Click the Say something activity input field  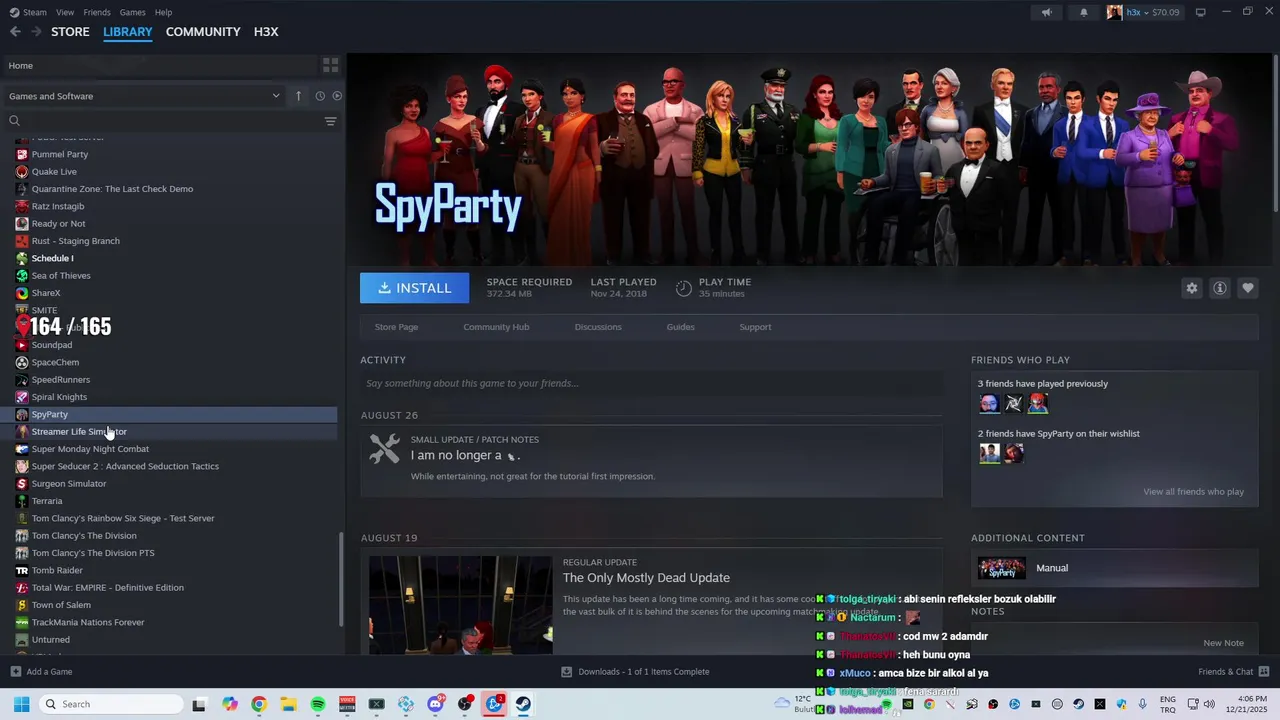[x=651, y=383]
